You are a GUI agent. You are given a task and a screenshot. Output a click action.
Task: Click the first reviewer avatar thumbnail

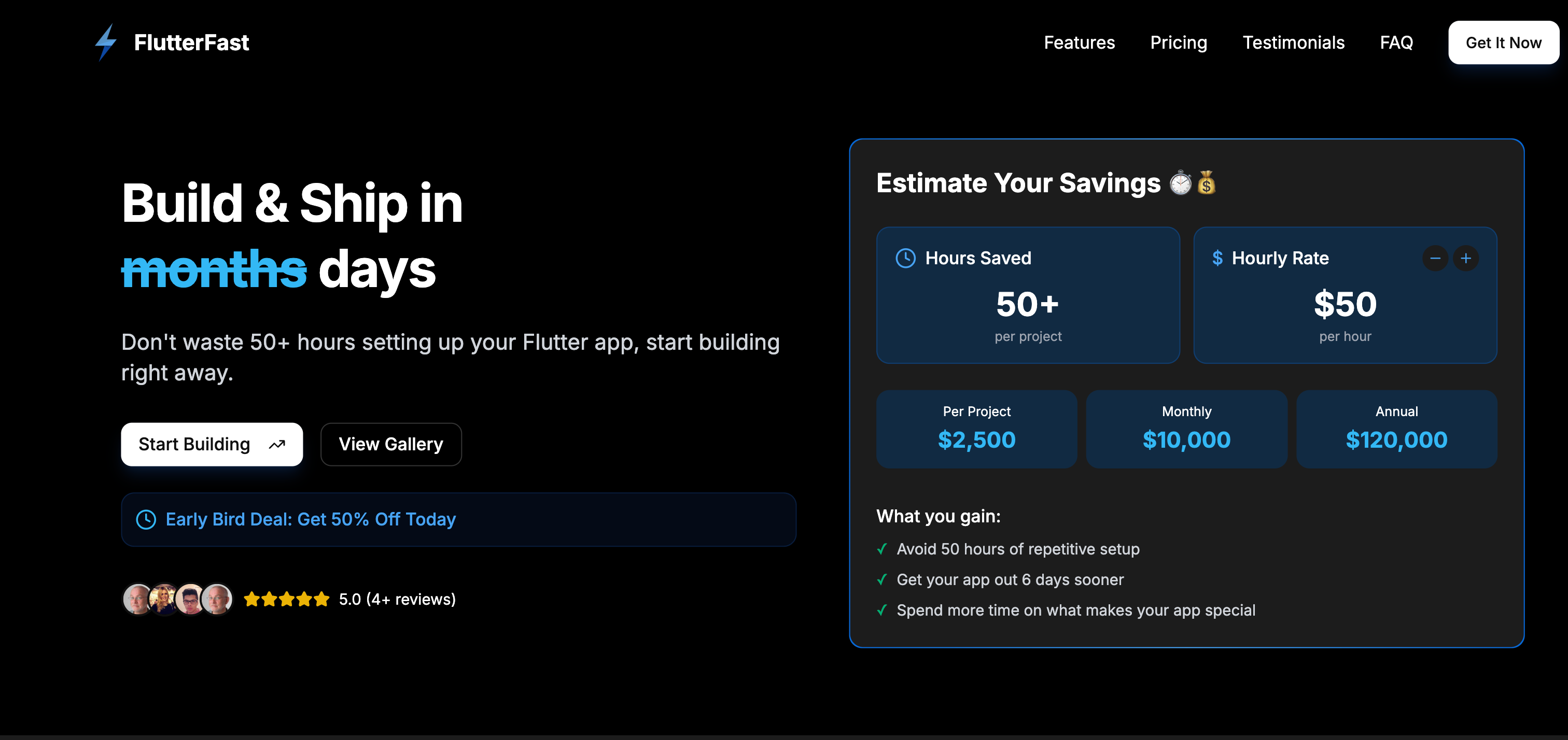pos(137,600)
